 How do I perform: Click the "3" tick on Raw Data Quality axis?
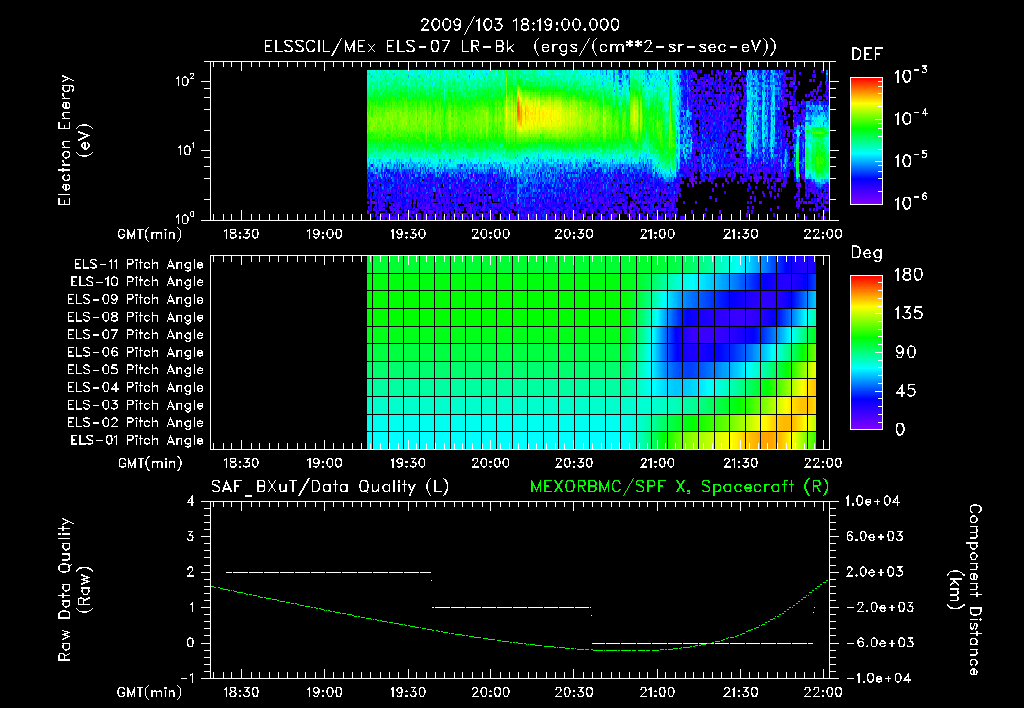[191, 536]
